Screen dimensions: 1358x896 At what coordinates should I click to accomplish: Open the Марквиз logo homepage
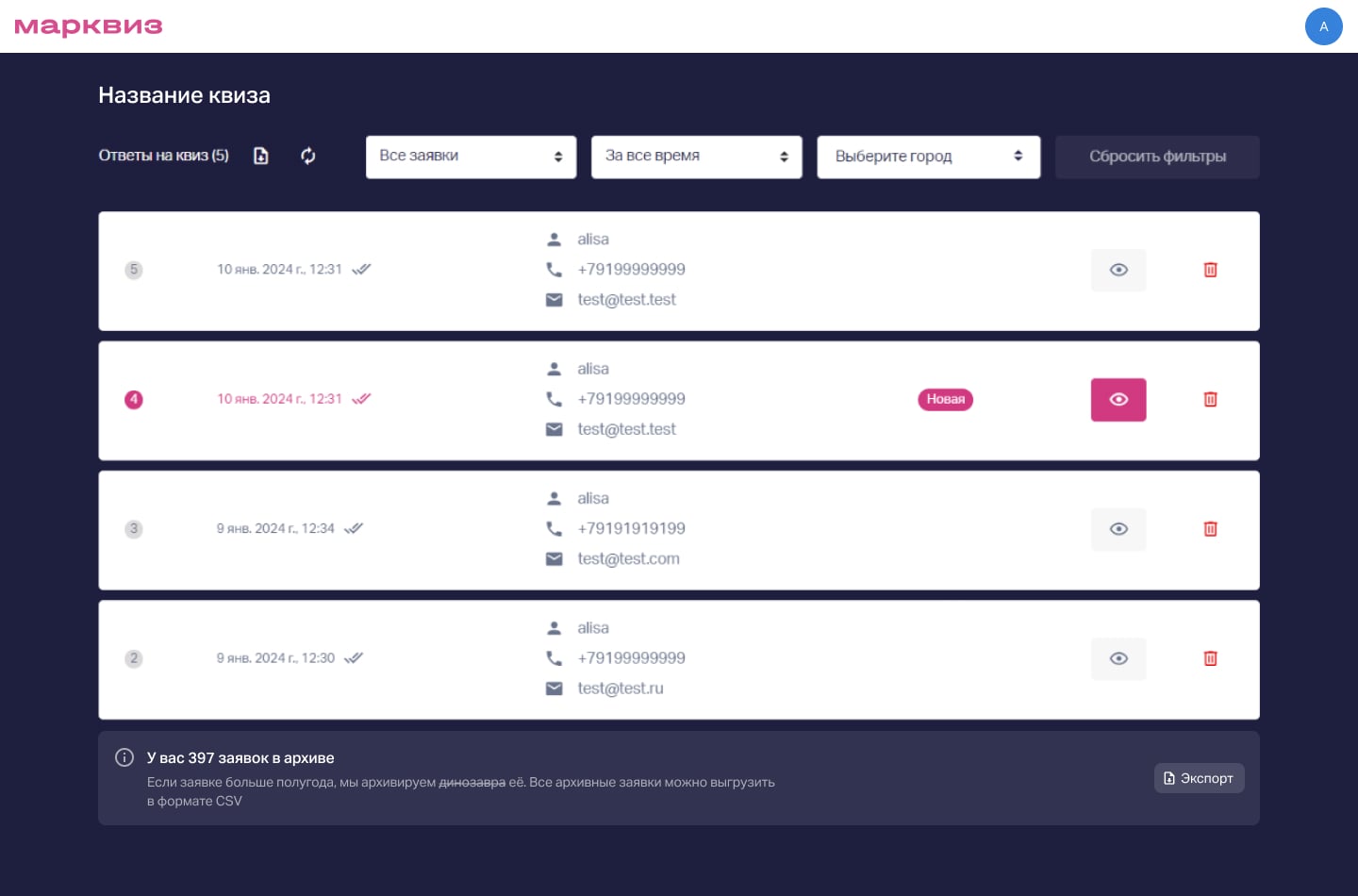(x=88, y=26)
